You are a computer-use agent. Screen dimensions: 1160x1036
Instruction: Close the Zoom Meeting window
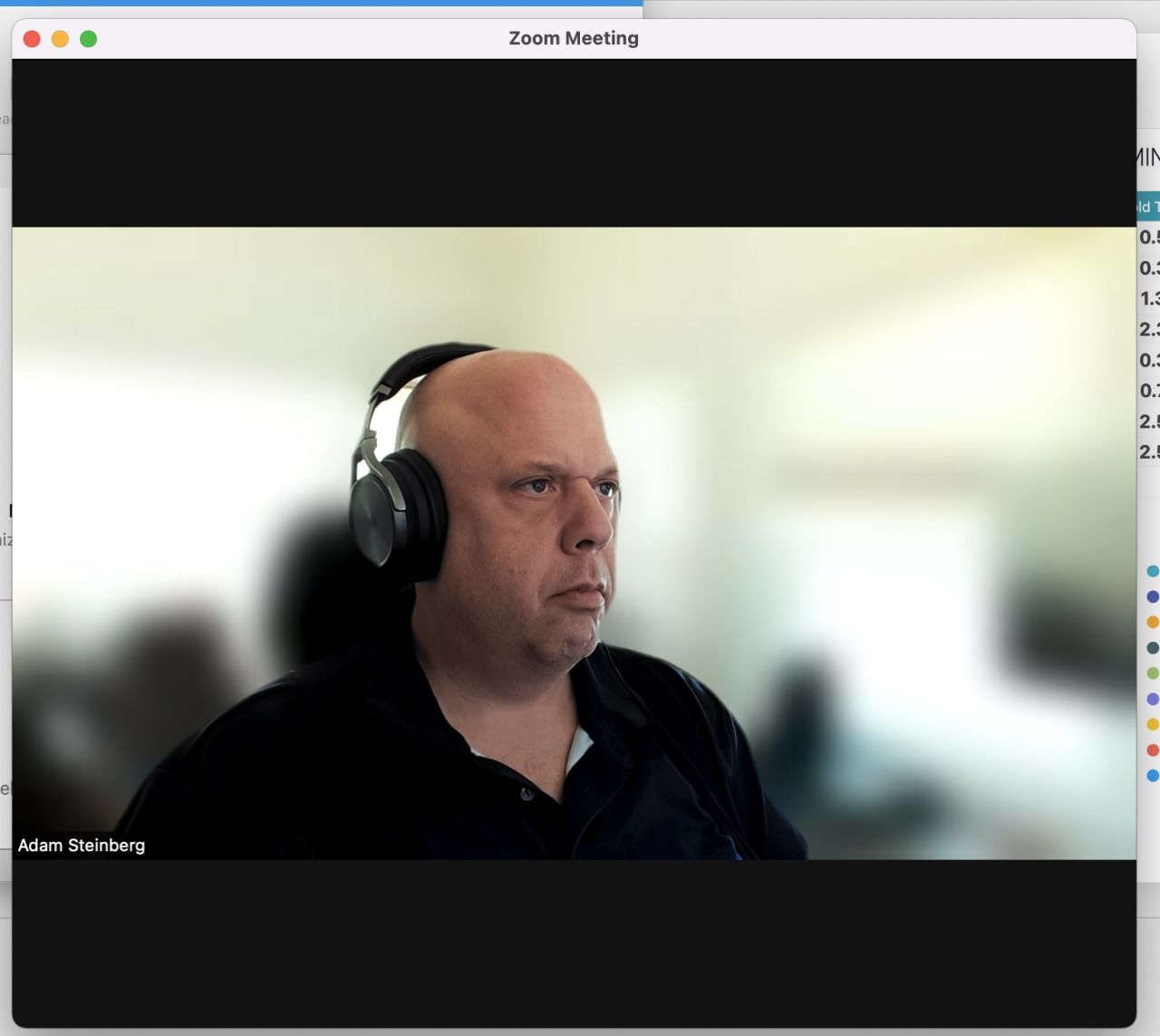[x=32, y=39]
